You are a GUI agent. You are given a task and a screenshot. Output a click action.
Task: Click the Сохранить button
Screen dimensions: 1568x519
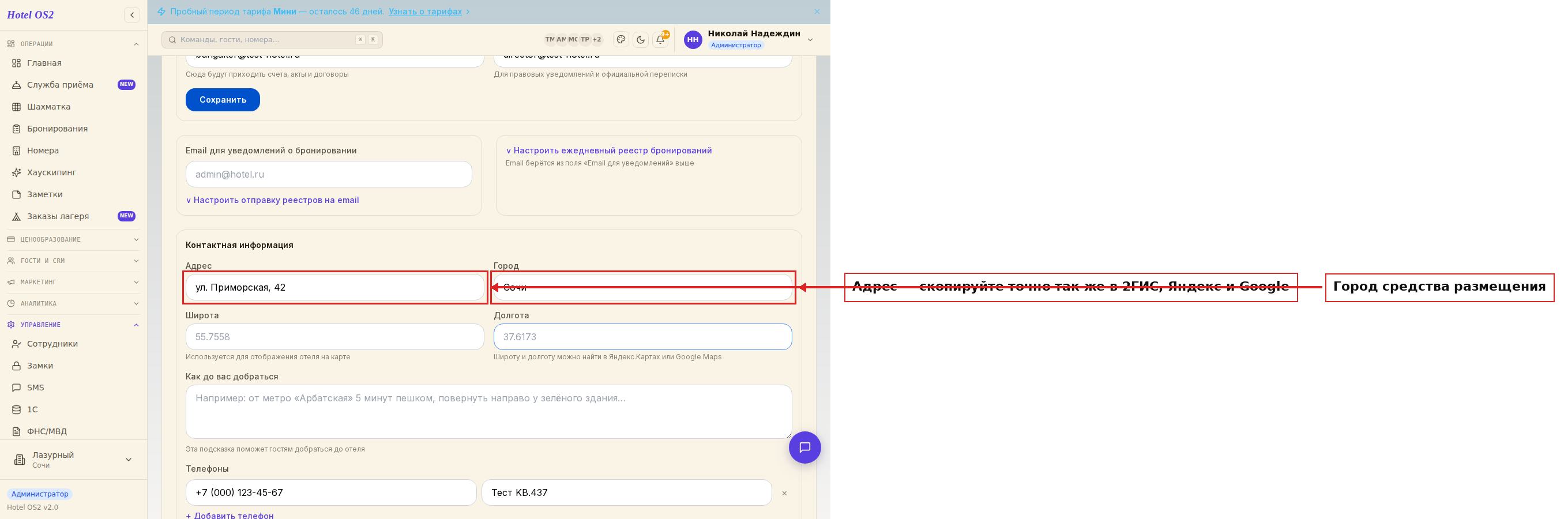pyautogui.click(x=223, y=100)
